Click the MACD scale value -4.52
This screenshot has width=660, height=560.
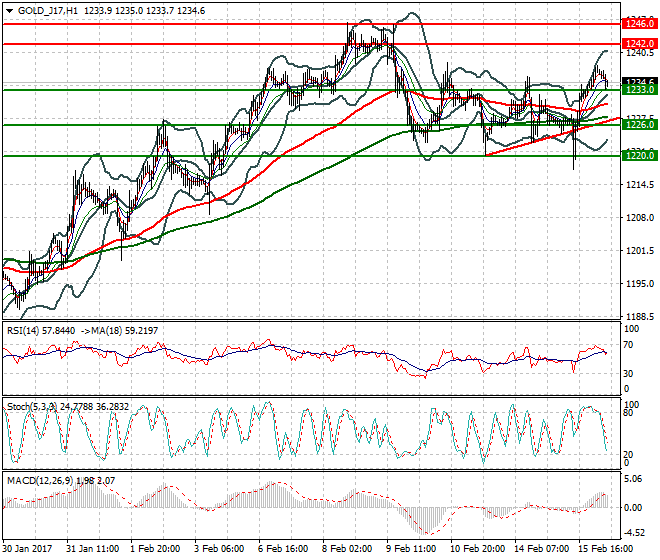[633, 533]
